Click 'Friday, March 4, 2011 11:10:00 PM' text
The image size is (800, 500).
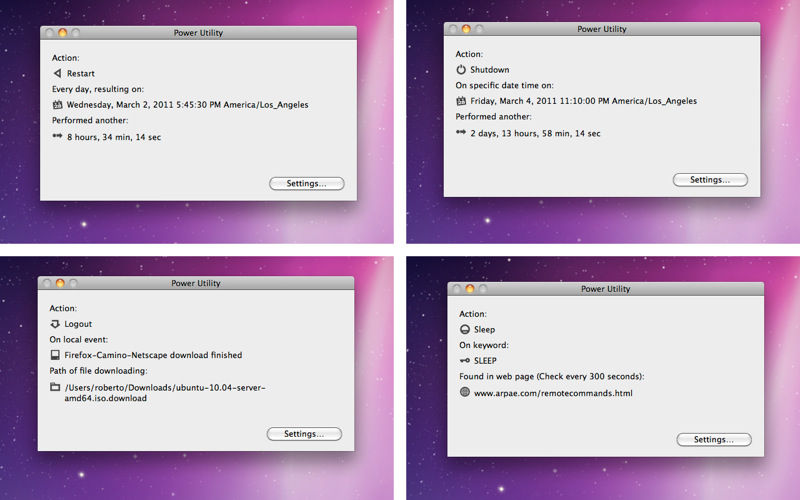[540, 101]
